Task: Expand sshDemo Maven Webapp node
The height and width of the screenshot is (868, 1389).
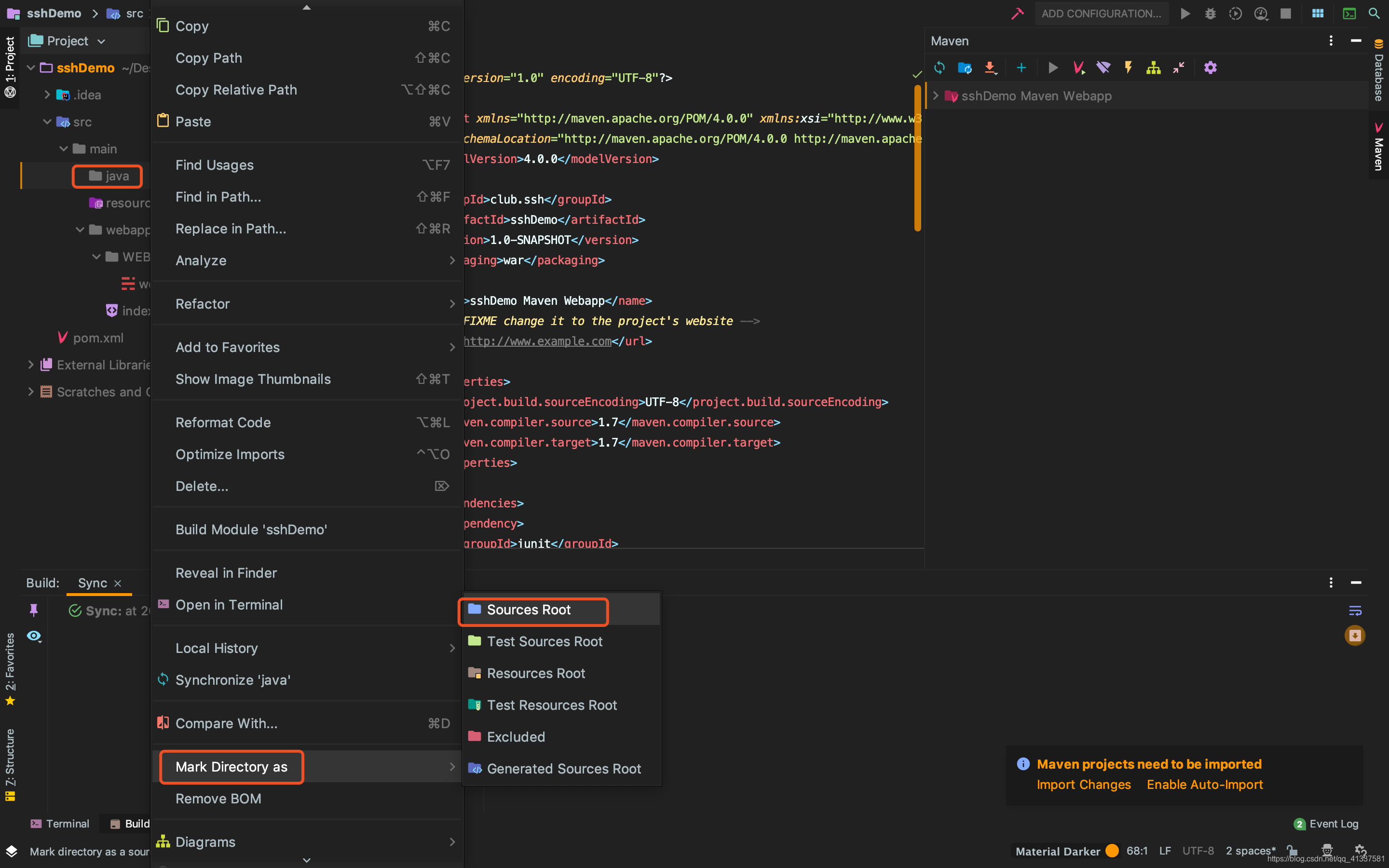Action: tap(936, 96)
